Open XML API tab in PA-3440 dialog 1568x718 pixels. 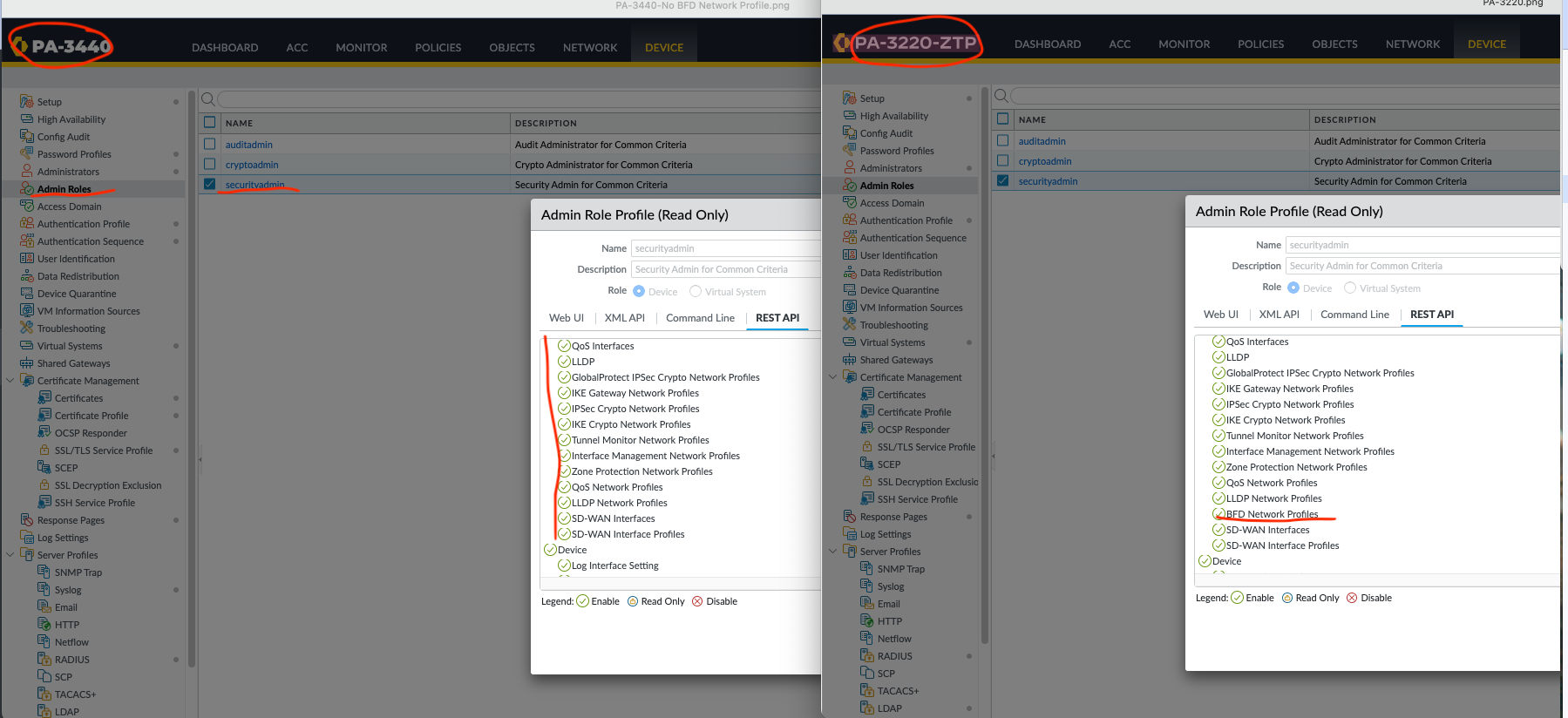coord(625,318)
